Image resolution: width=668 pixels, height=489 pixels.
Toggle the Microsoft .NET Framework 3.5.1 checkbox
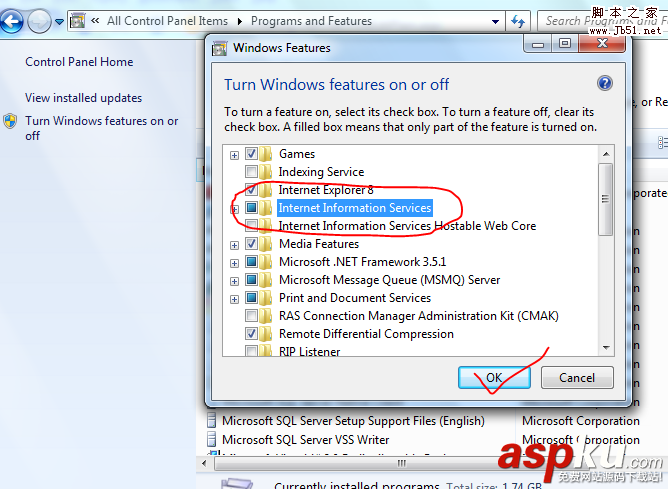[251, 262]
